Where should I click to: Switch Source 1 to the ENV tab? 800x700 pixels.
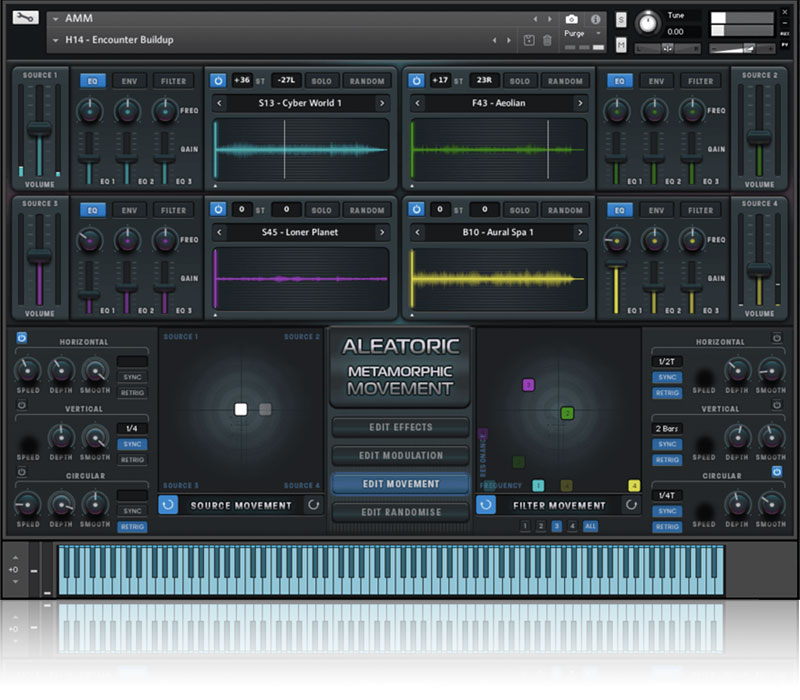[x=130, y=81]
